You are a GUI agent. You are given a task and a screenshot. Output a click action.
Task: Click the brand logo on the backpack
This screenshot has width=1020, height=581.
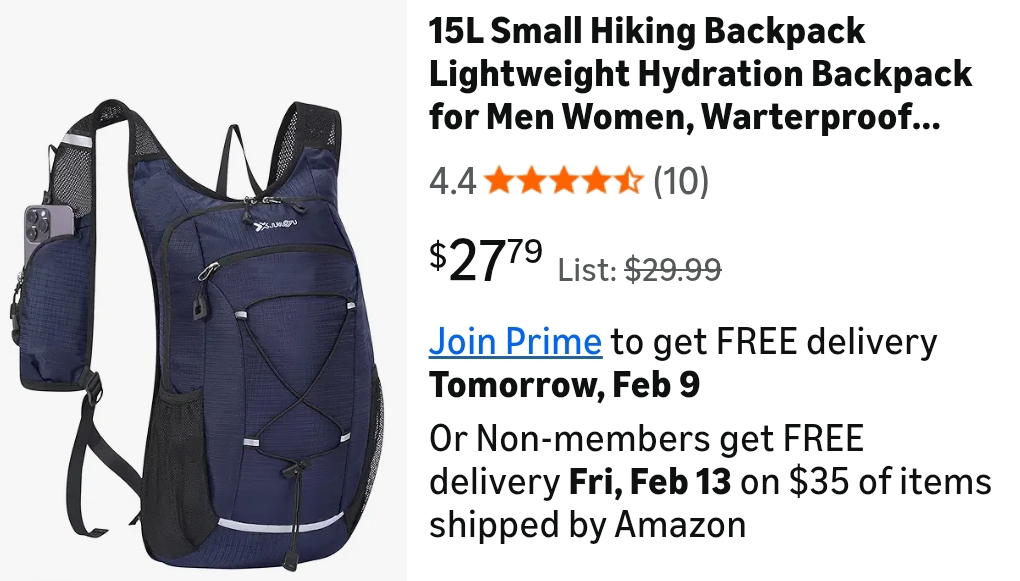(x=275, y=226)
